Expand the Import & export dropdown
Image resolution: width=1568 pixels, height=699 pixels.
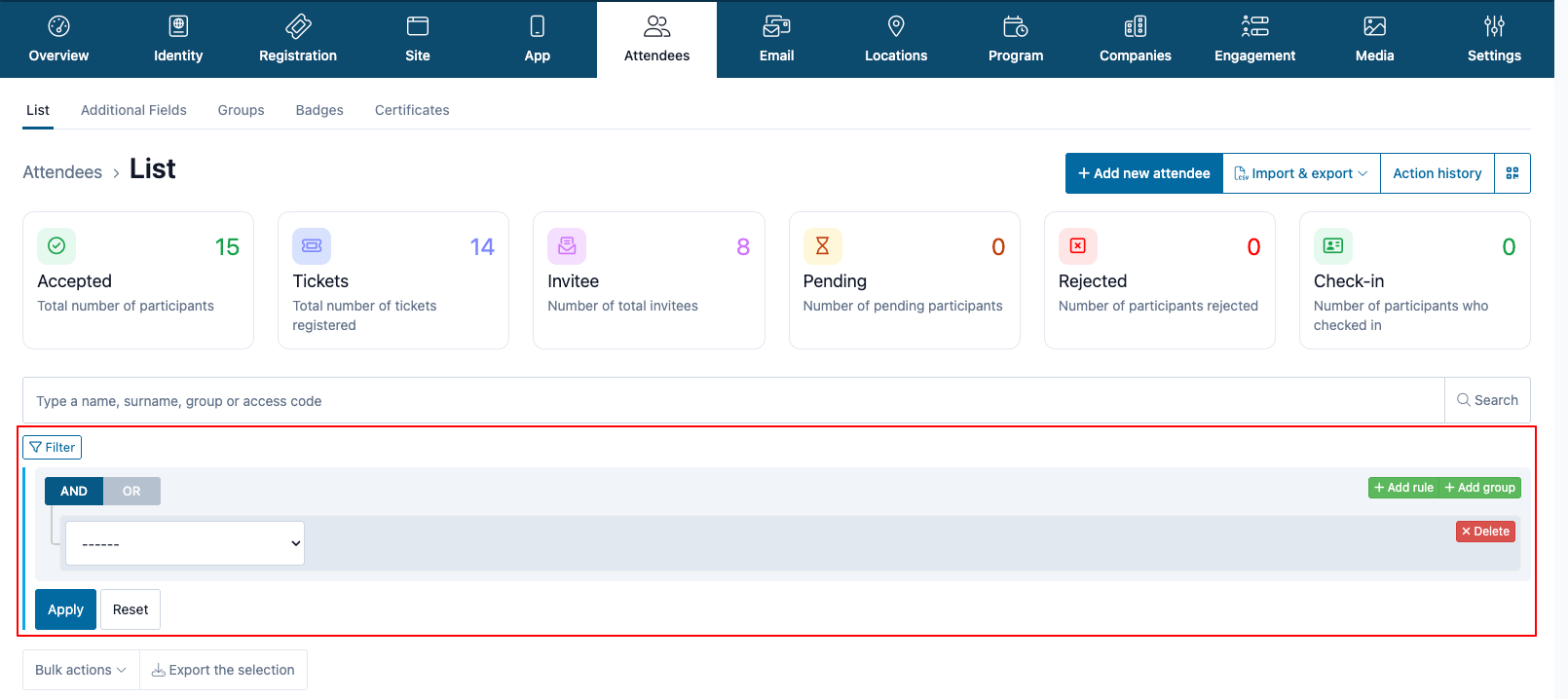tap(1301, 173)
